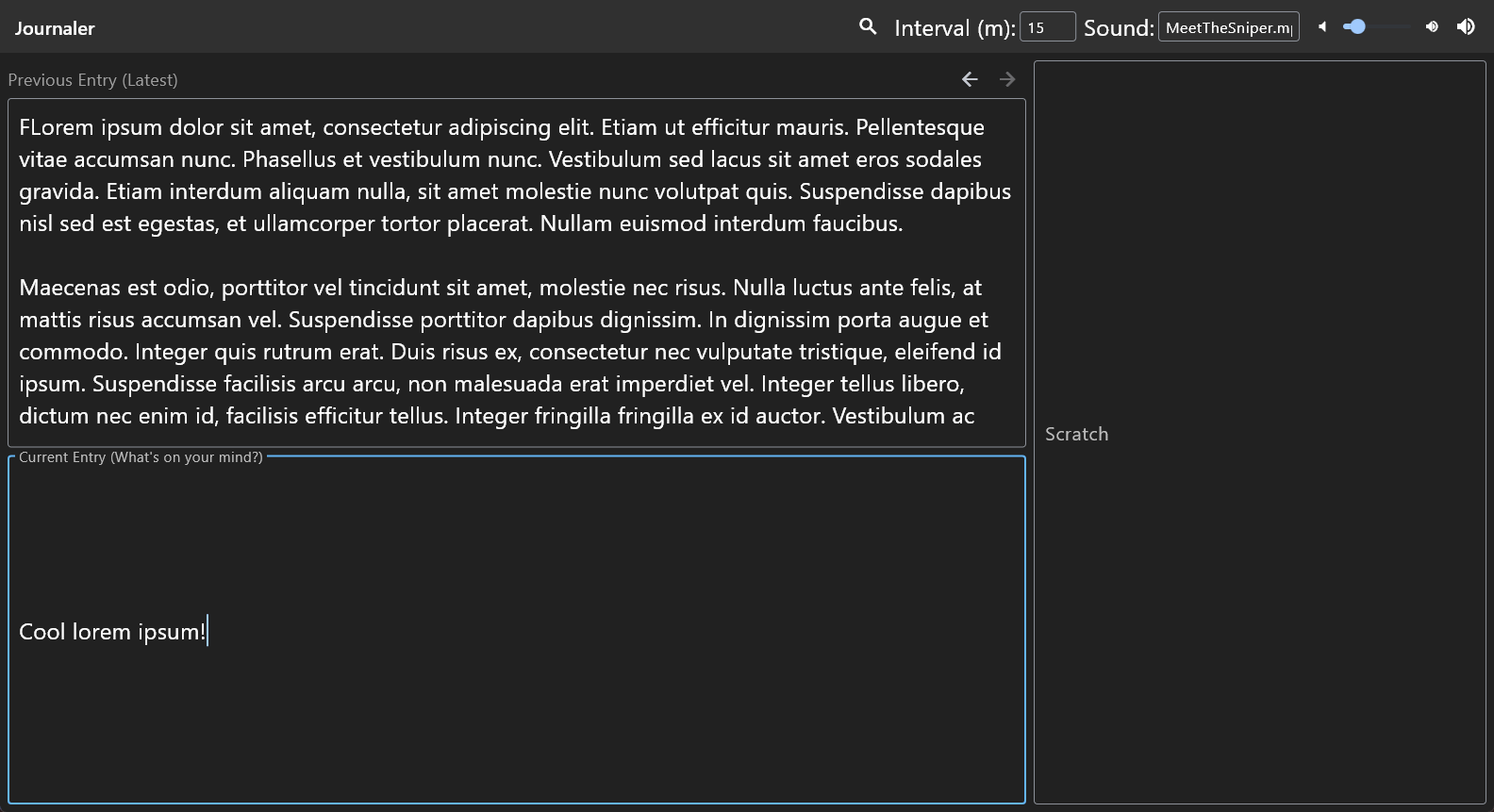The height and width of the screenshot is (812, 1494).
Task: Click the Scratch notes placeholder text
Action: 1076,434
